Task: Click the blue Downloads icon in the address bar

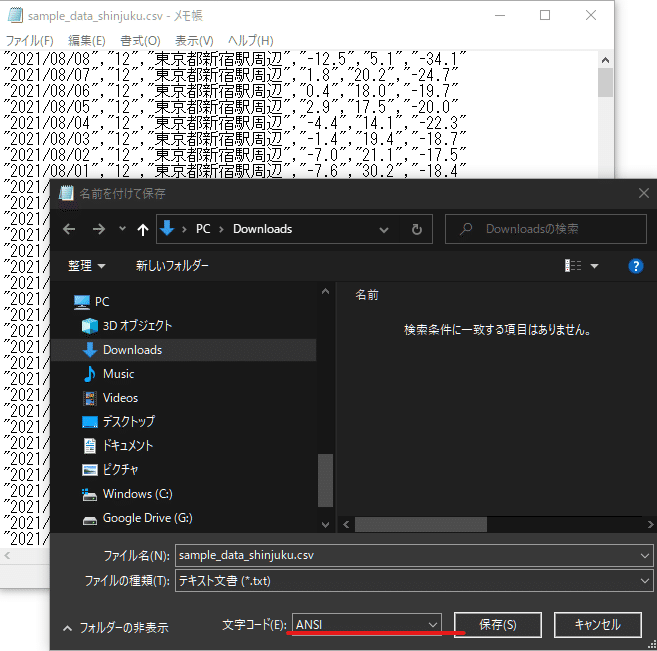Action: (x=167, y=228)
